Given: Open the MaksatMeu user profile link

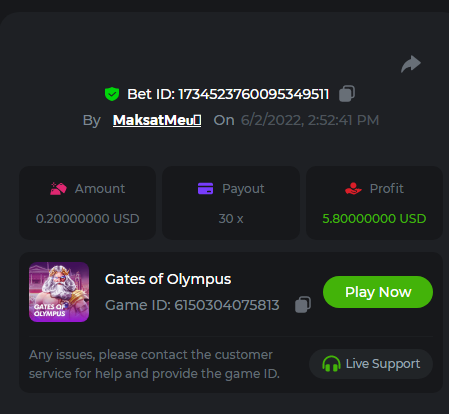Looking at the screenshot, I should point(157,120).
